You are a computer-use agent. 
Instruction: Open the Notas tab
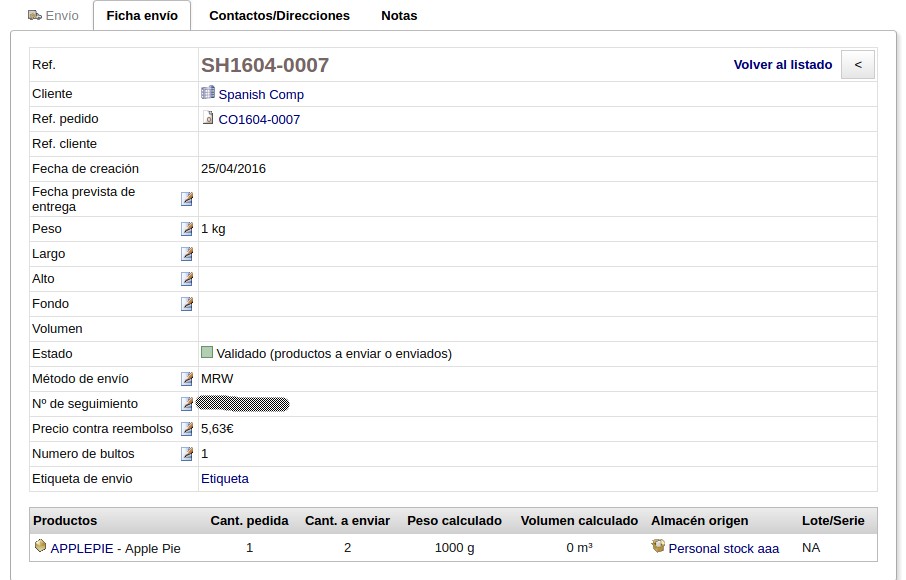399,16
